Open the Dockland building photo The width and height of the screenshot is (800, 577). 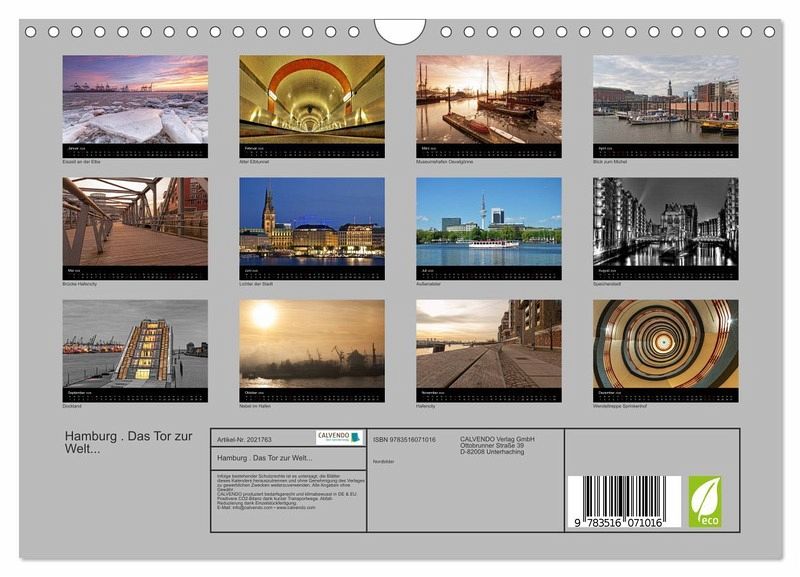tap(135, 344)
